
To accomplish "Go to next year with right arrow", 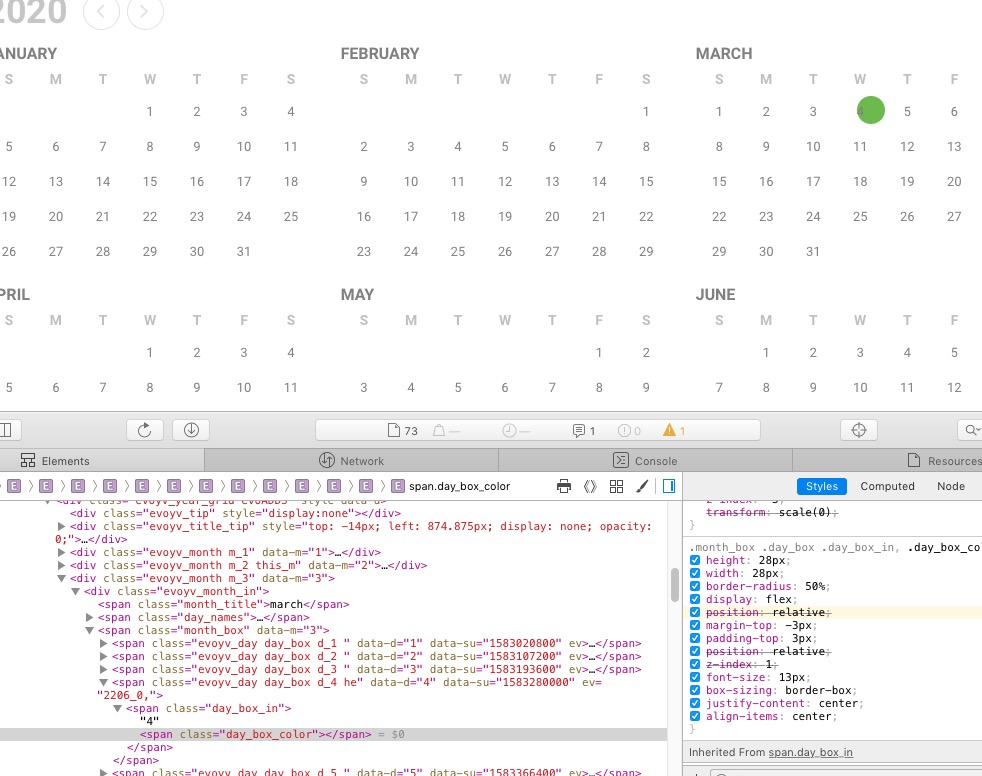I will point(145,12).
